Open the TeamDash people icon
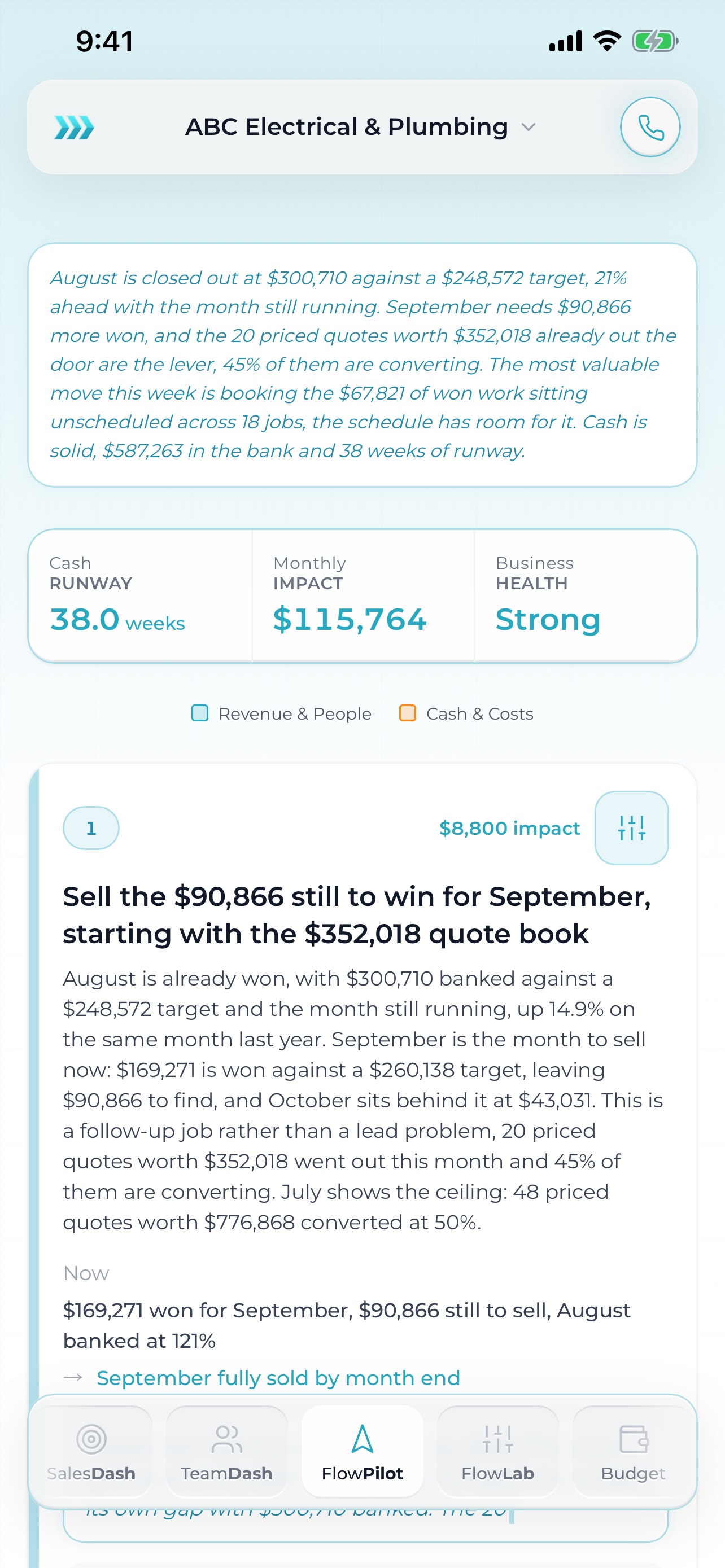Viewport: 725px width, 1568px height. pos(226,1439)
